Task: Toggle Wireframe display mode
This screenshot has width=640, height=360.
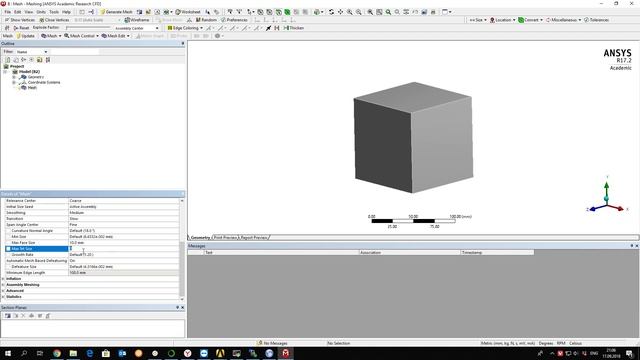Action: [137, 20]
